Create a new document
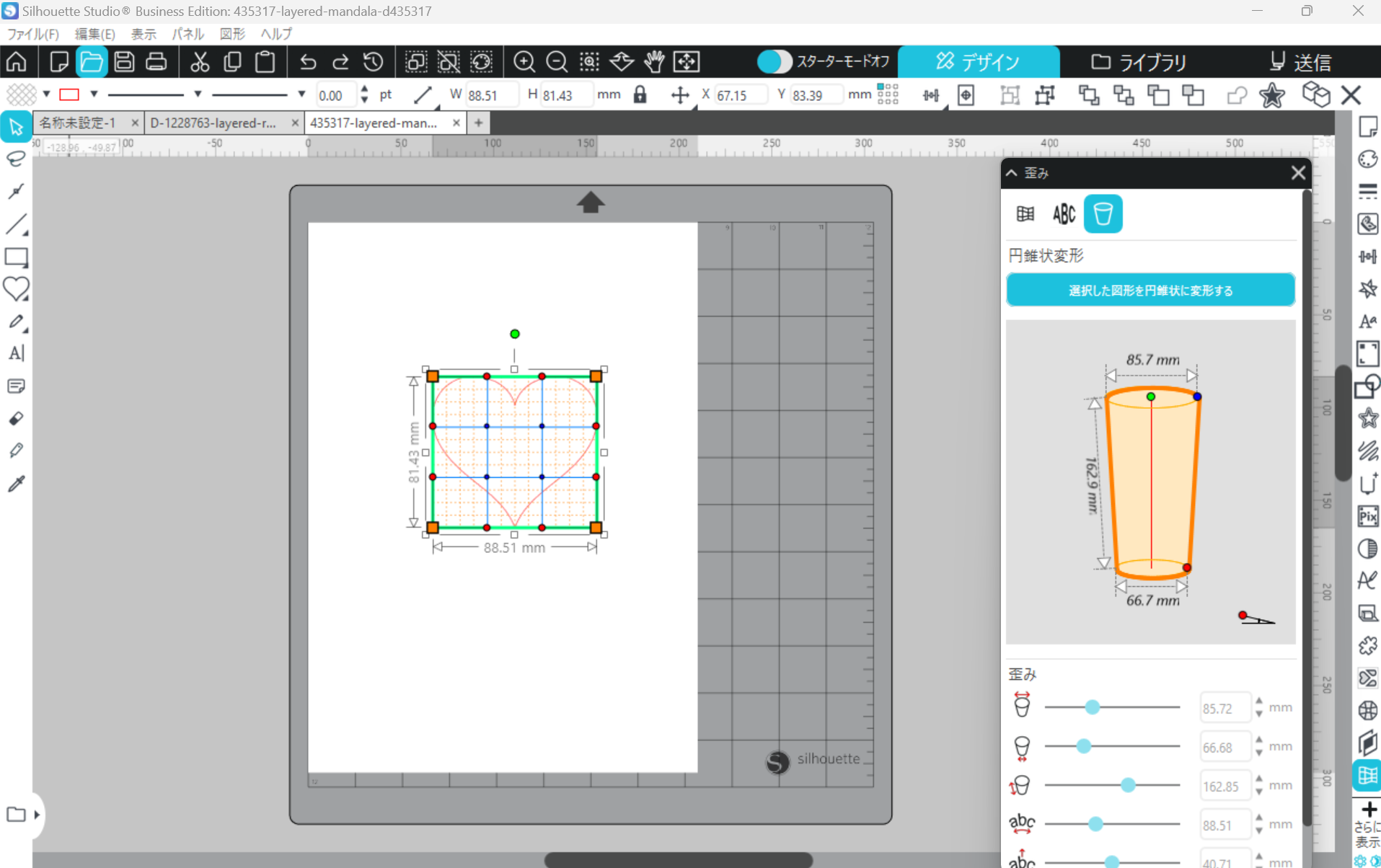Image resolution: width=1381 pixels, height=868 pixels. [x=59, y=62]
